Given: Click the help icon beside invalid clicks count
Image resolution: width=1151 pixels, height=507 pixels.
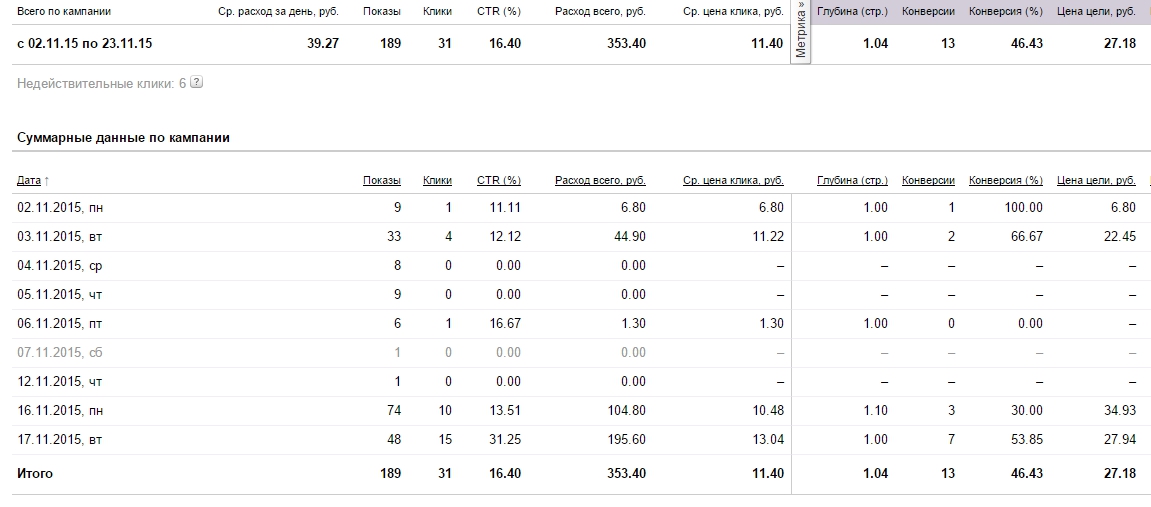Looking at the screenshot, I should (197, 83).
